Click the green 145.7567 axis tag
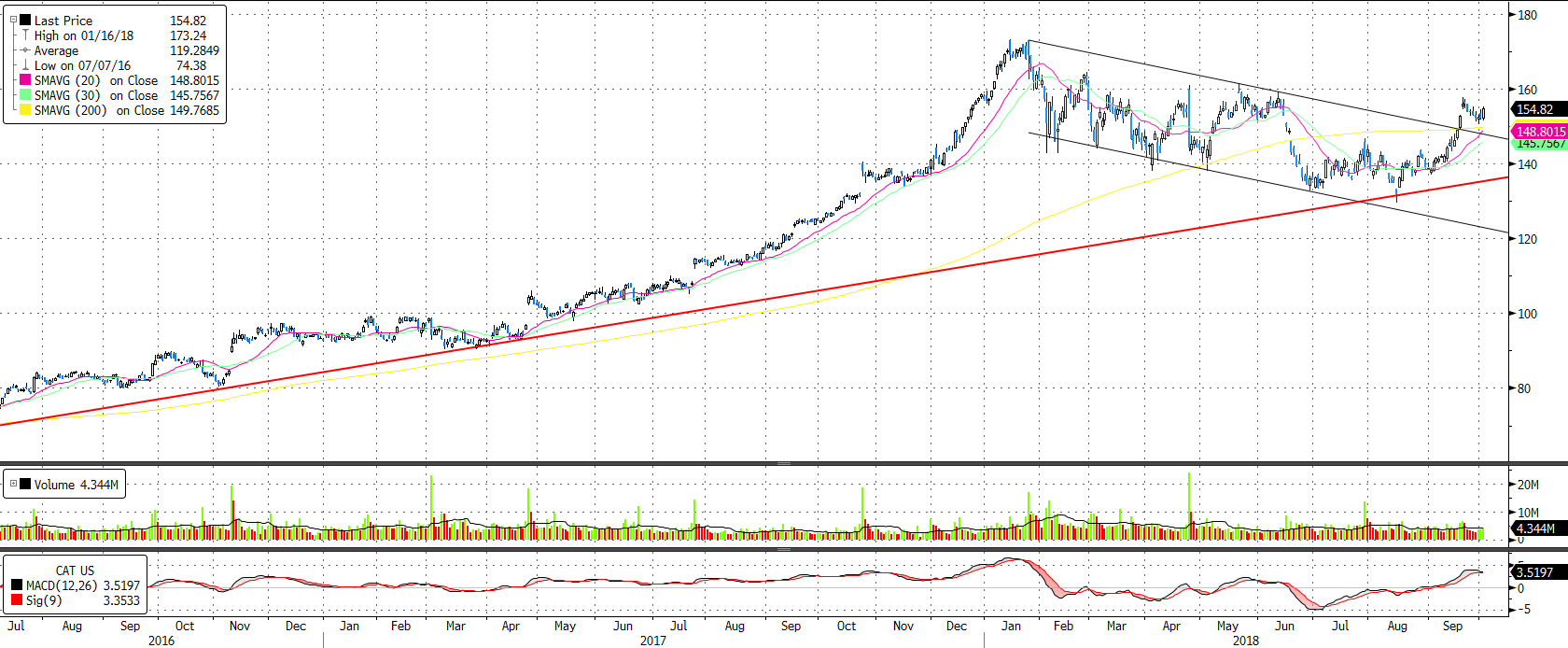1568x648 pixels. pos(1541,144)
